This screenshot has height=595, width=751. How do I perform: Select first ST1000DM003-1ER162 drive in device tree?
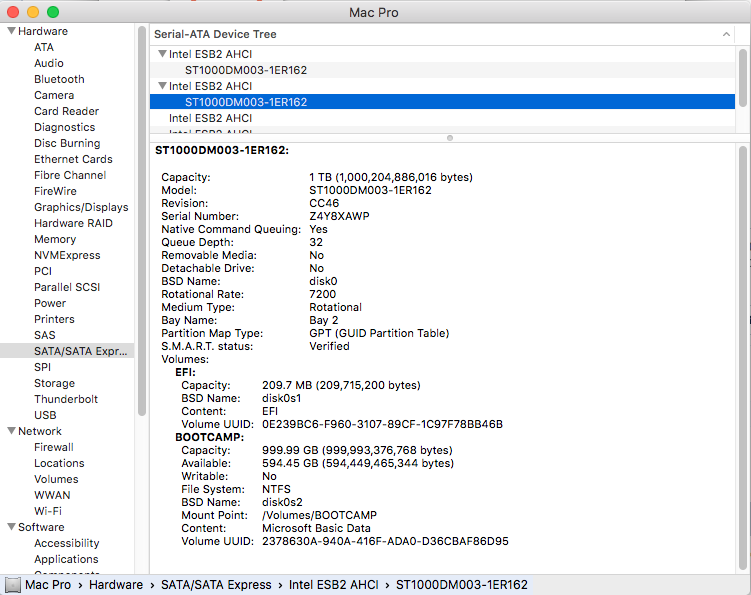[x=443, y=70]
